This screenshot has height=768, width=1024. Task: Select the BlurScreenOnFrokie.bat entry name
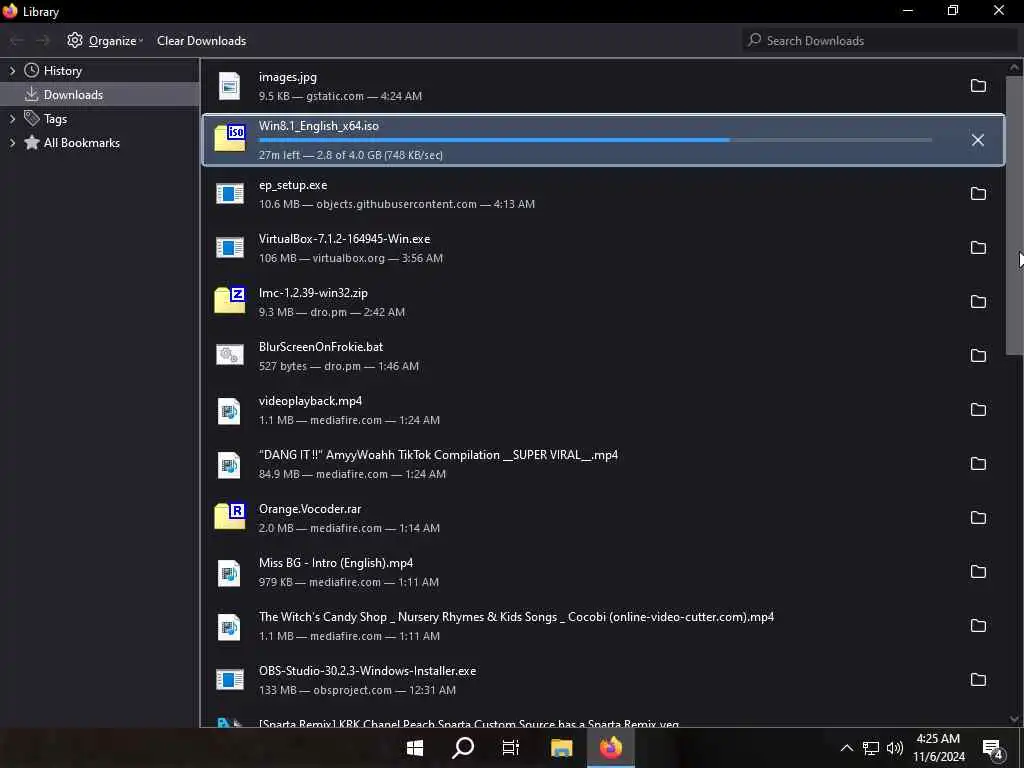tap(321, 347)
